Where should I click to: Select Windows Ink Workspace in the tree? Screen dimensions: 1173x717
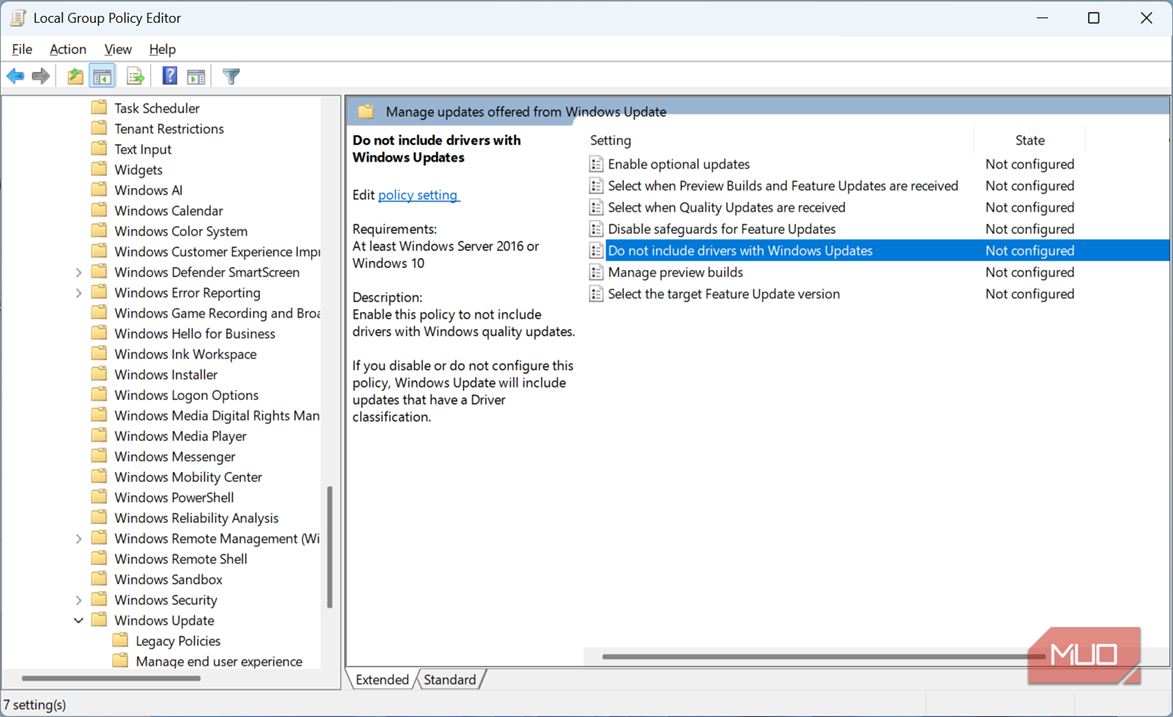point(185,354)
